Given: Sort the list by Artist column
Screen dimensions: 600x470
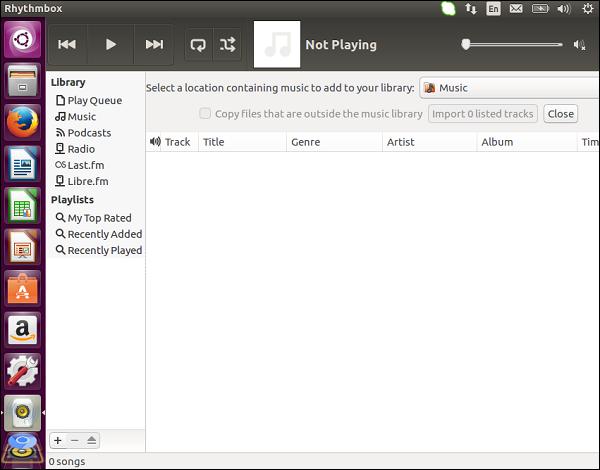Looking at the screenshot, I should point(400,142).
